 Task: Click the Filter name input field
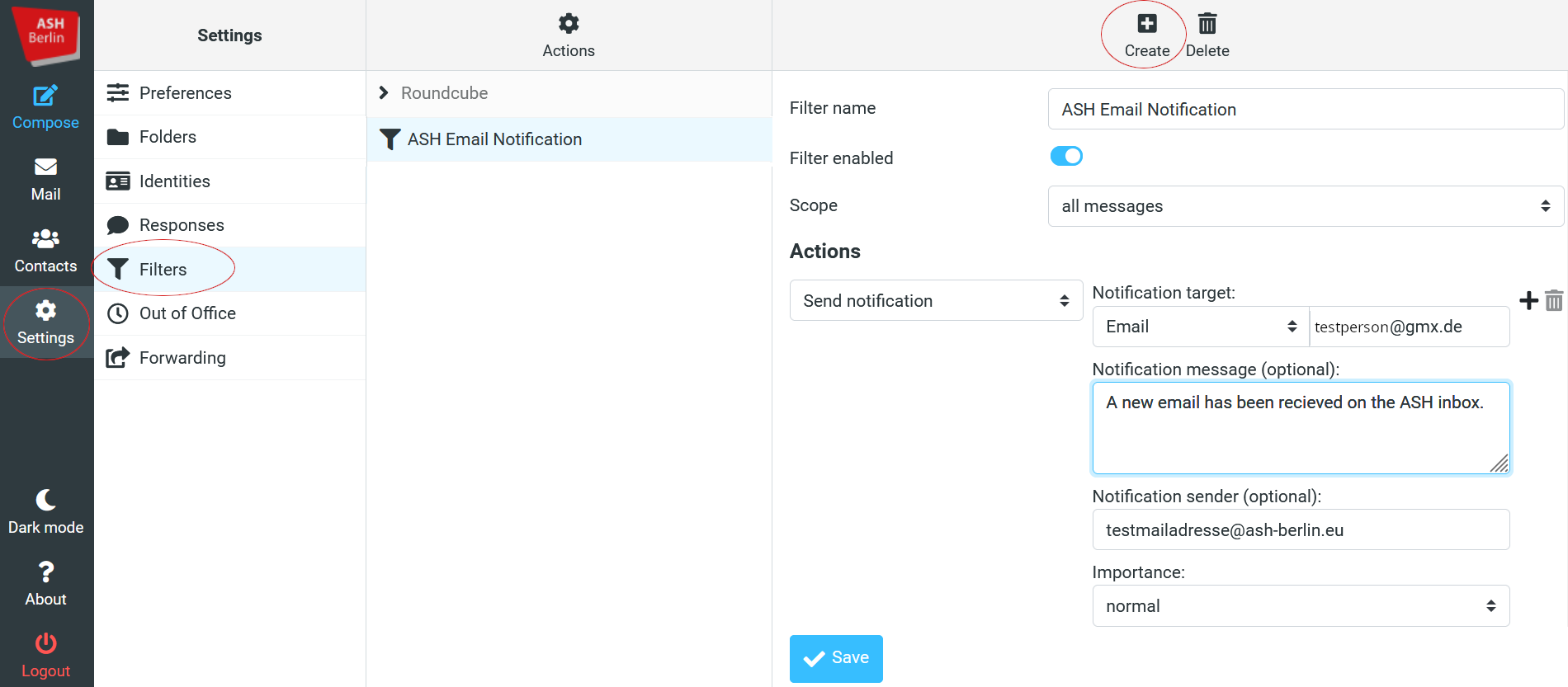pos(1306,110)
